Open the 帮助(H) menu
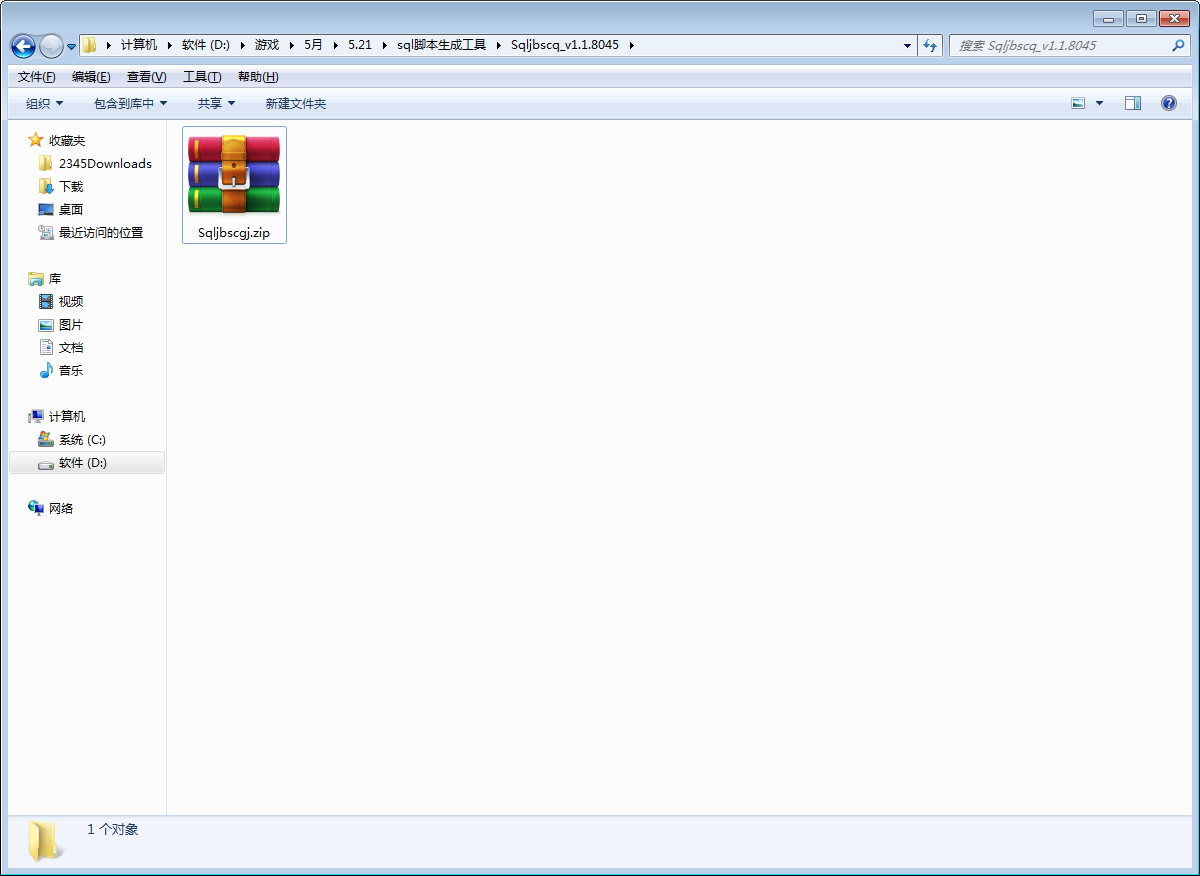 coord(258,77)
